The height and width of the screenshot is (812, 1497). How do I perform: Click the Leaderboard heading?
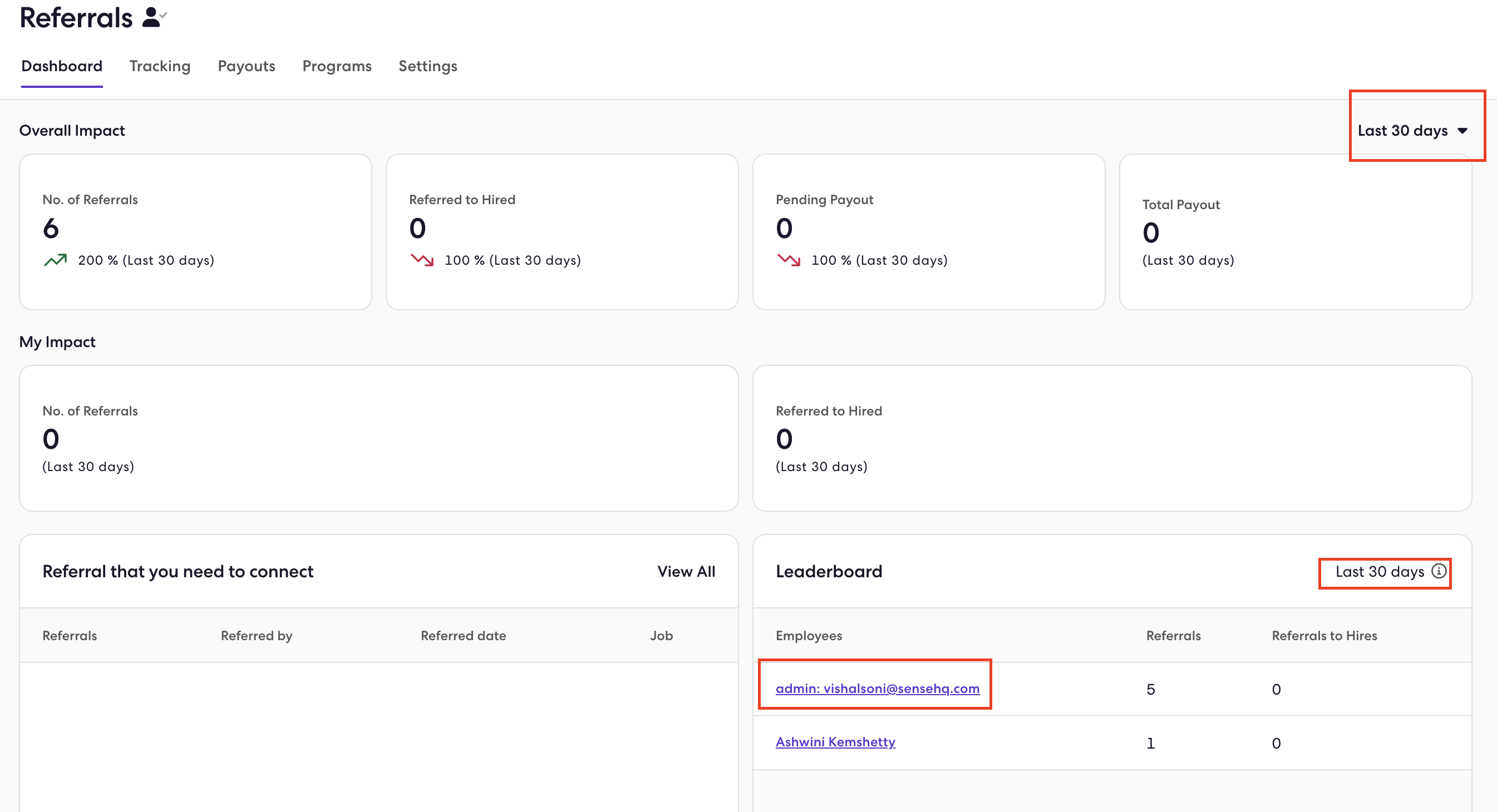point(829,572)
